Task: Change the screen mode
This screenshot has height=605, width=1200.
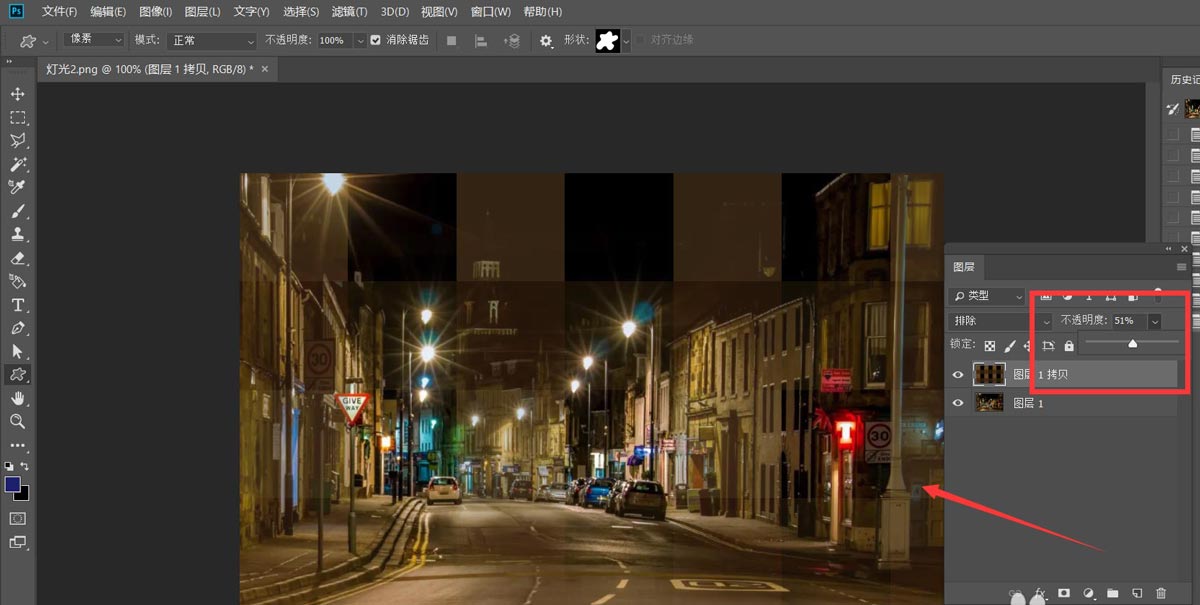Action: coord(18,542)
